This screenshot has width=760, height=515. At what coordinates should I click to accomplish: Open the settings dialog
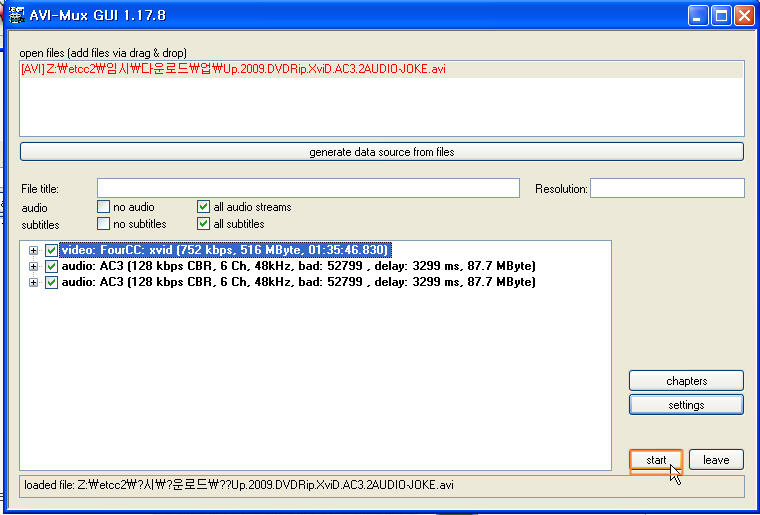click(686, 405)
